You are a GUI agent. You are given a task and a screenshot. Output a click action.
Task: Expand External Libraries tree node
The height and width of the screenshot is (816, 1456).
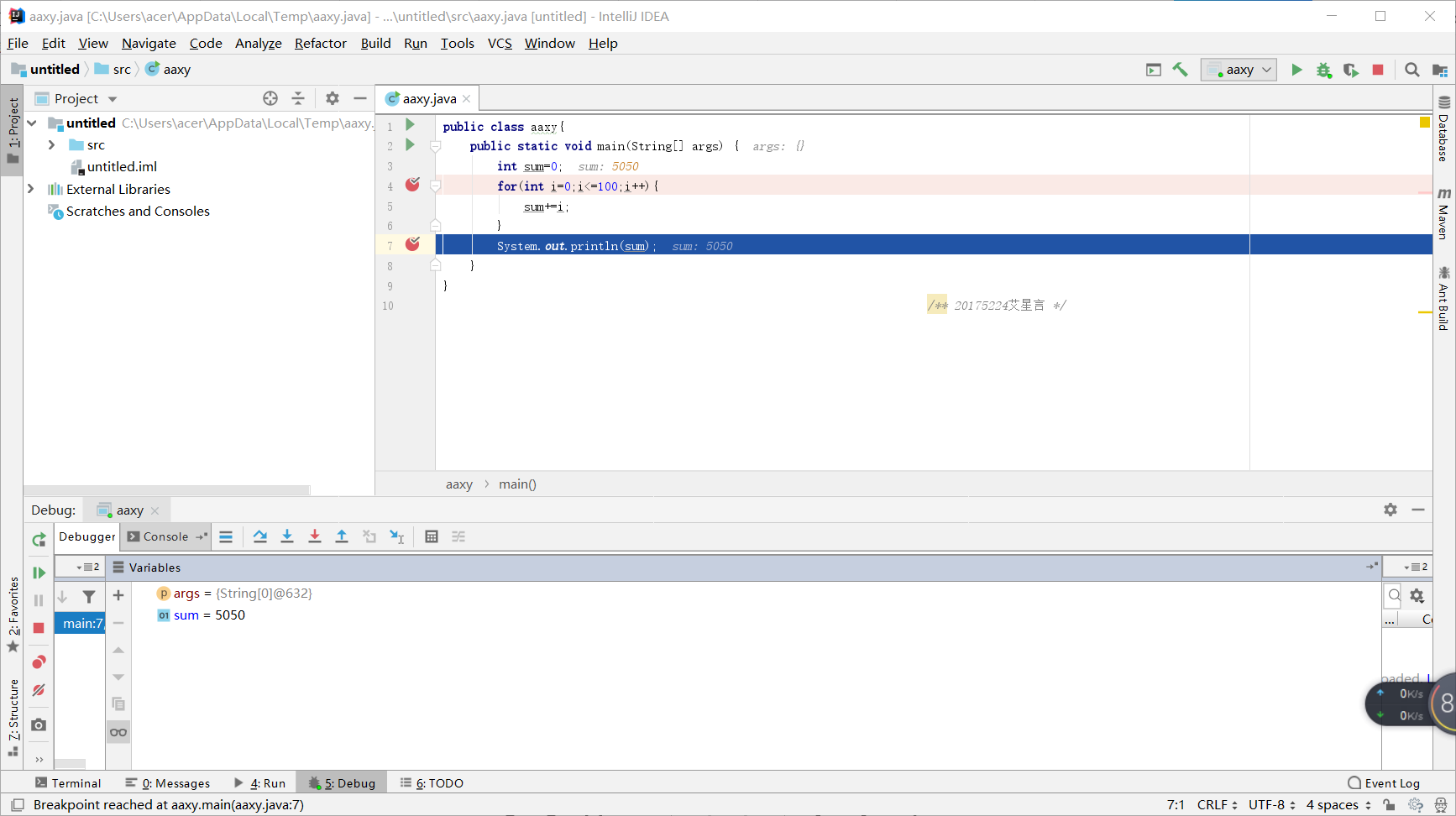click(x=31, y=189)
